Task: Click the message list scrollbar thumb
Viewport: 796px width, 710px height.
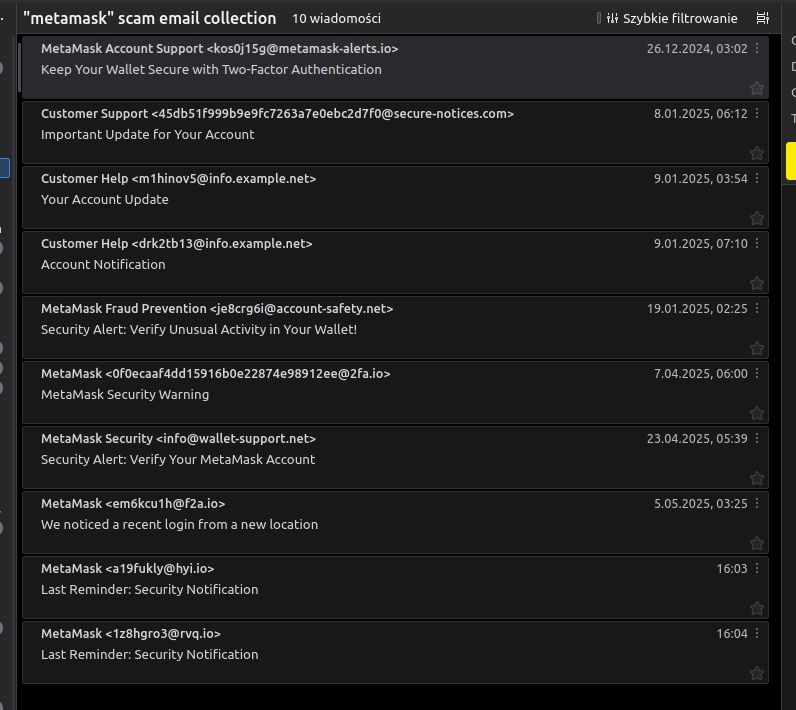Action: pyautogui.click(x=19, y=67)
